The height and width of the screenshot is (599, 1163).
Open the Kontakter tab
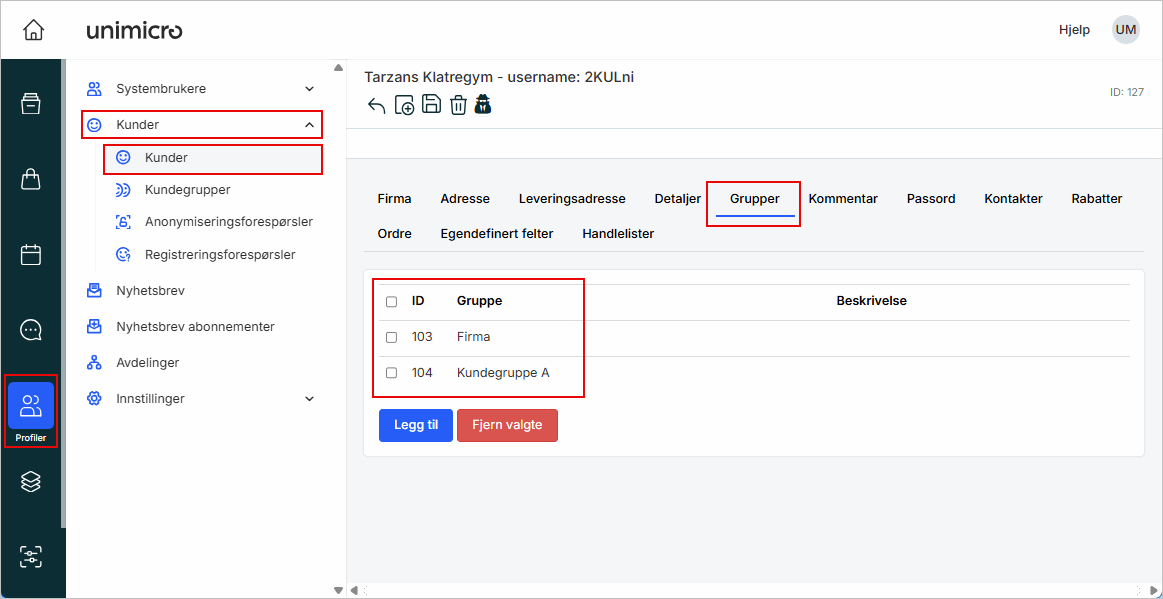(1013, 199)
